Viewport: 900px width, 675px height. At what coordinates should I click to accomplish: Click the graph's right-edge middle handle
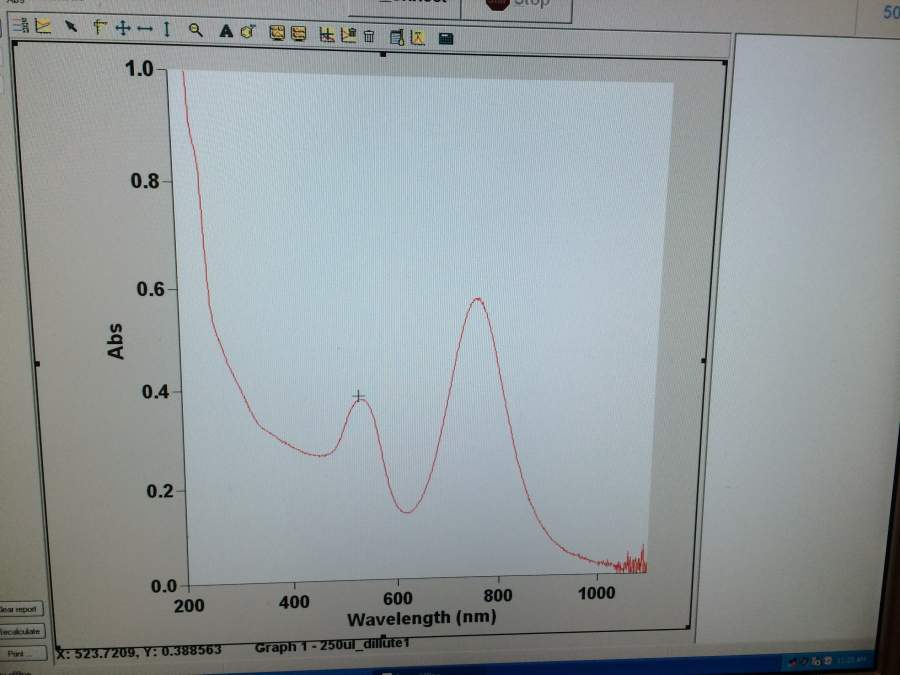(704, 360)
